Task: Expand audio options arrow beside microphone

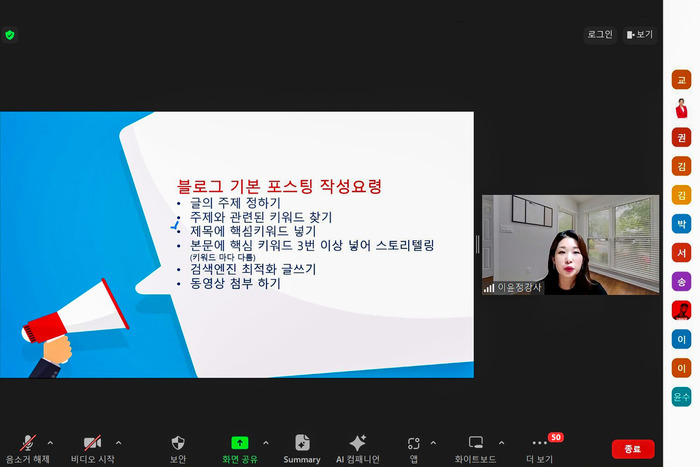Action: click(x=50, y=442)
